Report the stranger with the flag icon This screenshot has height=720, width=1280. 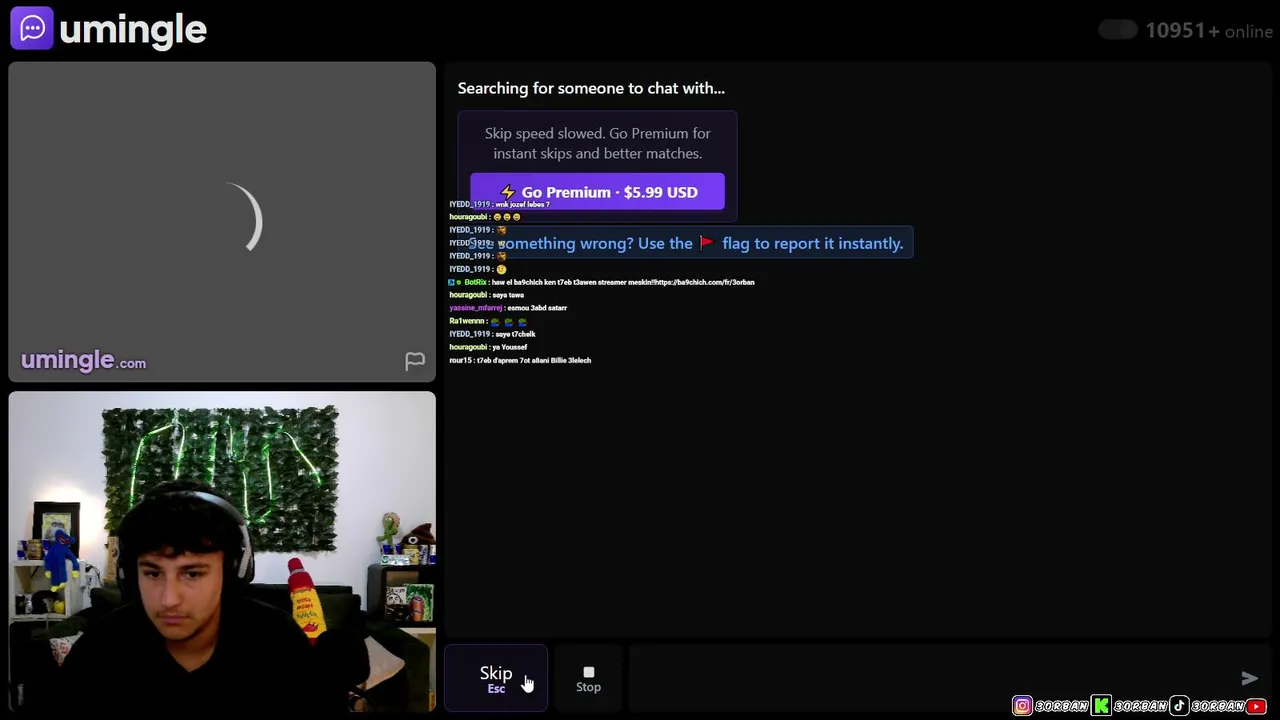click(415, 361)
